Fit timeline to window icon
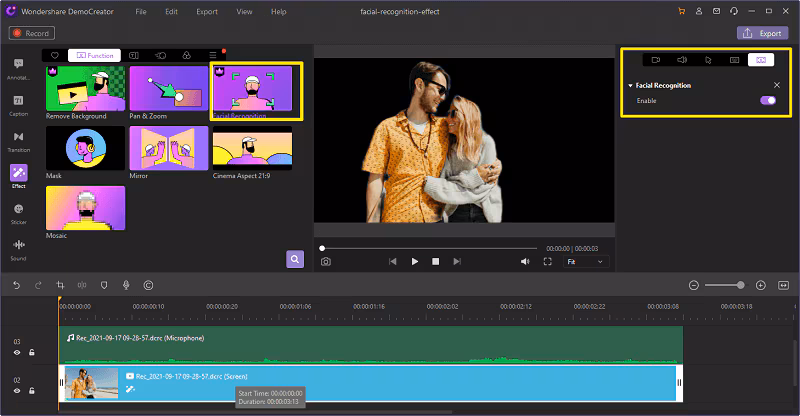The width and height of the screenshot is (800, 416). (784, 285)
